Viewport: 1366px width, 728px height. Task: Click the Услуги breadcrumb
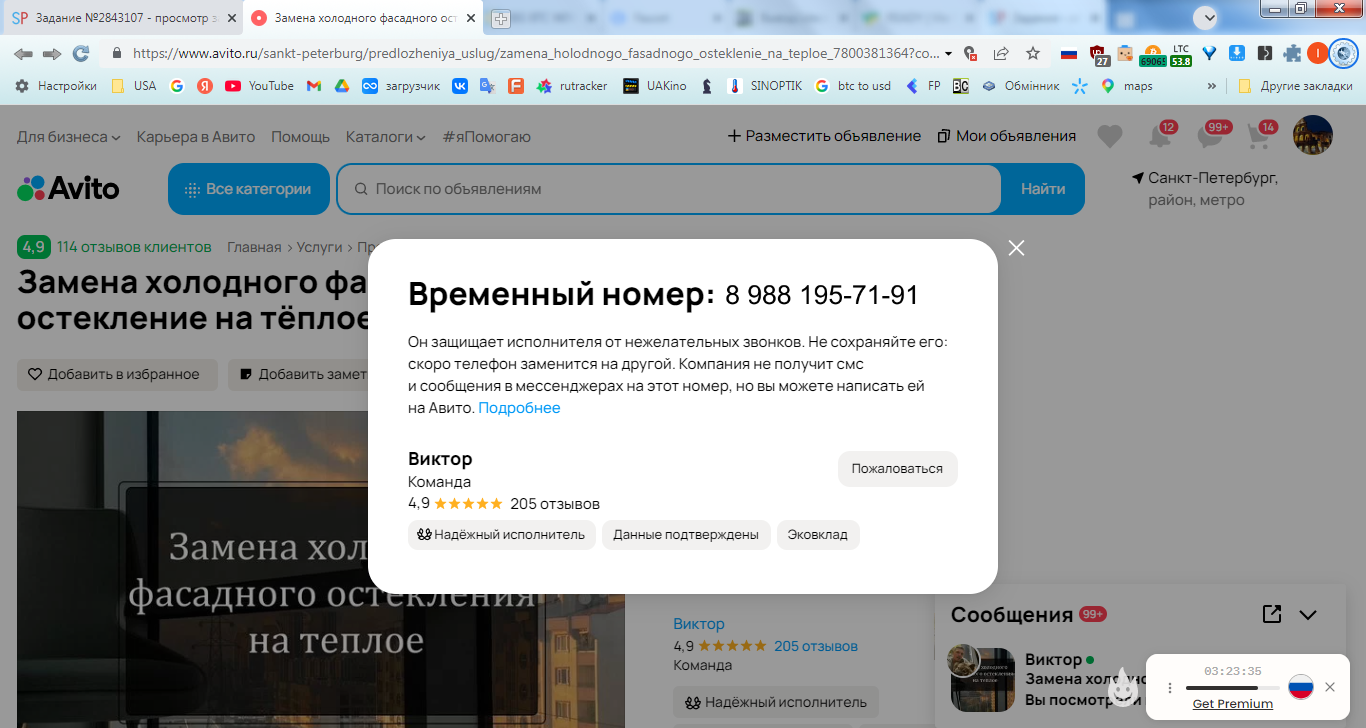(319, 247)
